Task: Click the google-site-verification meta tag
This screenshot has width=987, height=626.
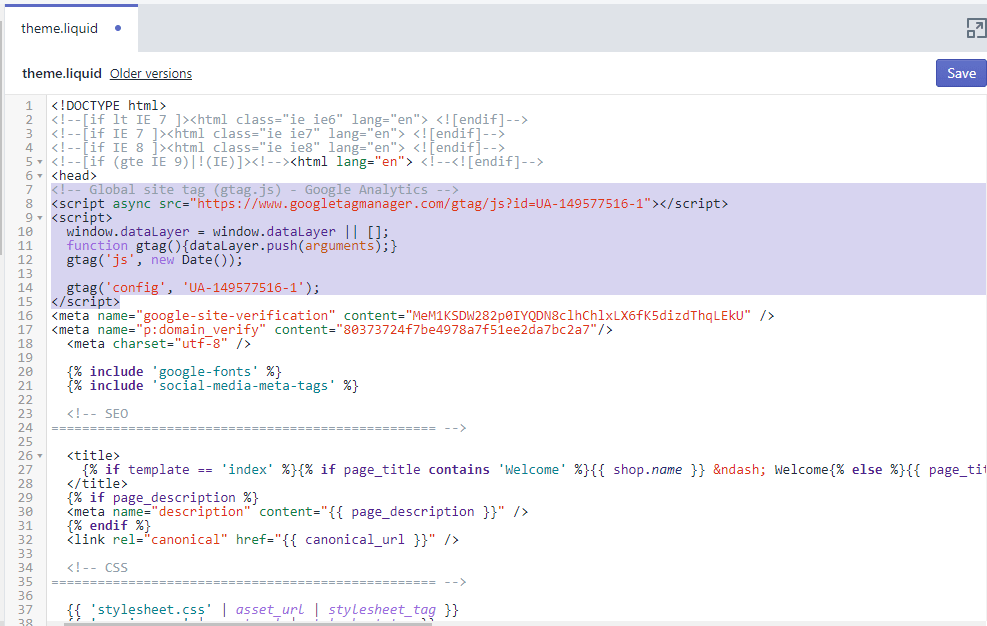Action: (x=413, y=316)
